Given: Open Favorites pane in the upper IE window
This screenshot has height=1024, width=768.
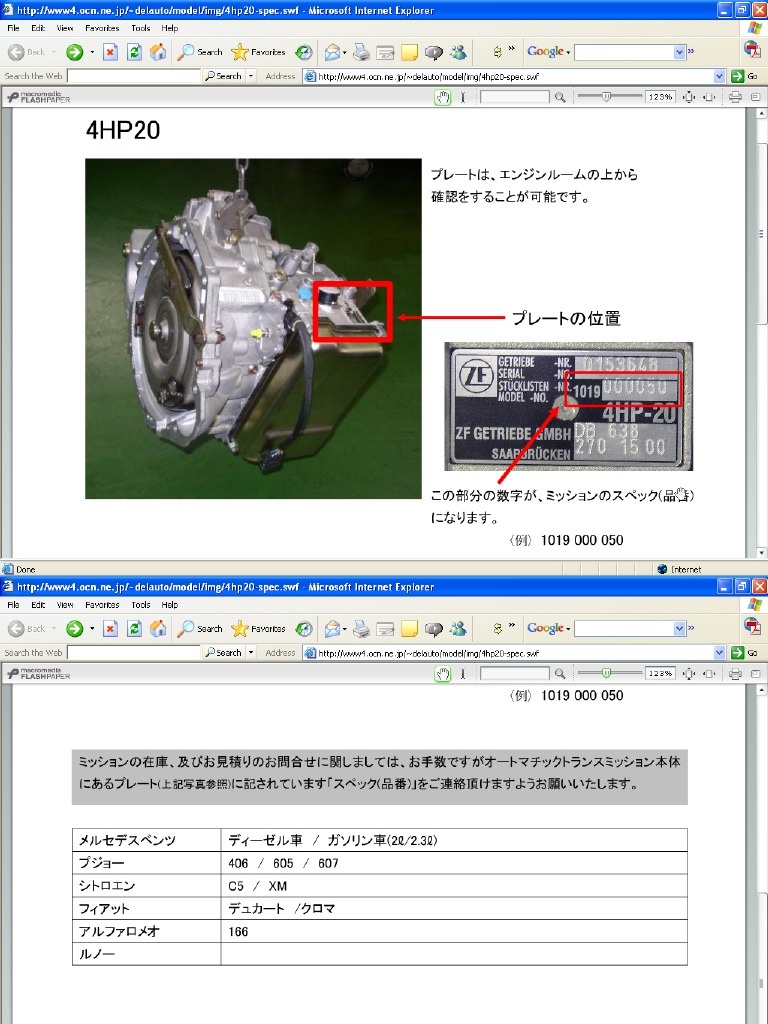Looking at the screenshot, I should point(259,52).
